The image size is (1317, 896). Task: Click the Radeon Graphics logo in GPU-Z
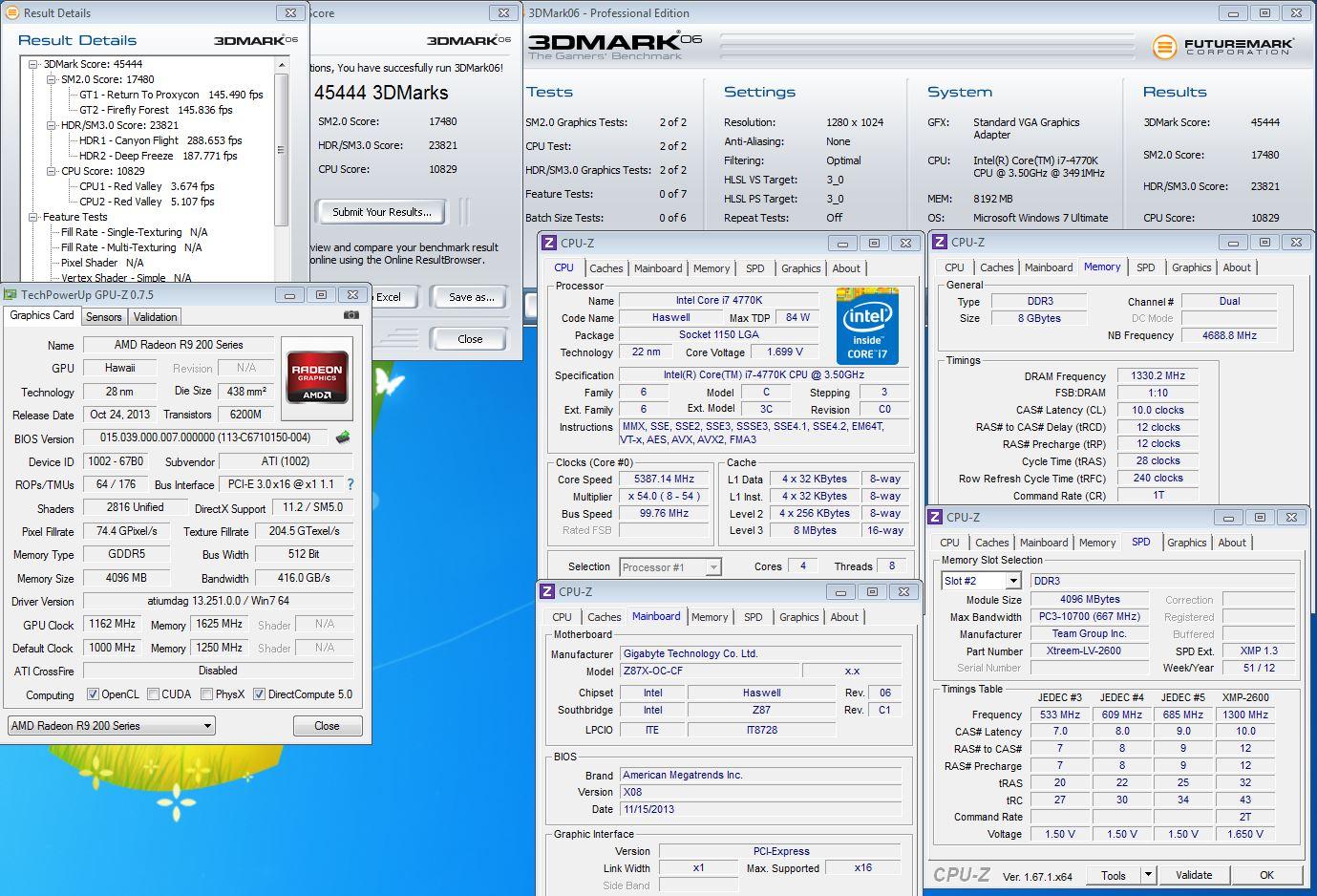click(x=317, y=378)
